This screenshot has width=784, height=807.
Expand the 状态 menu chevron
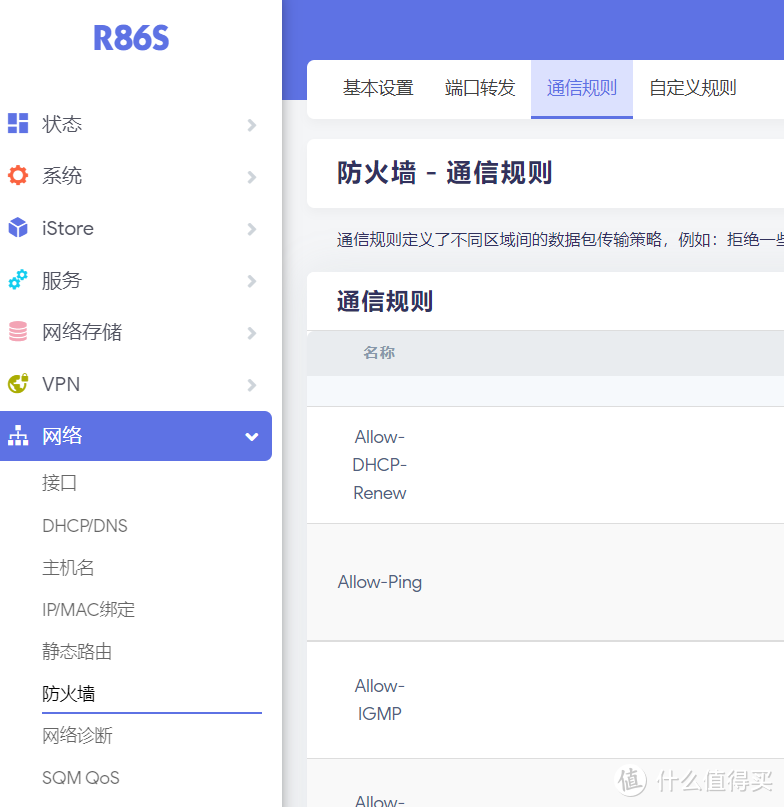(x=251, y=125)
